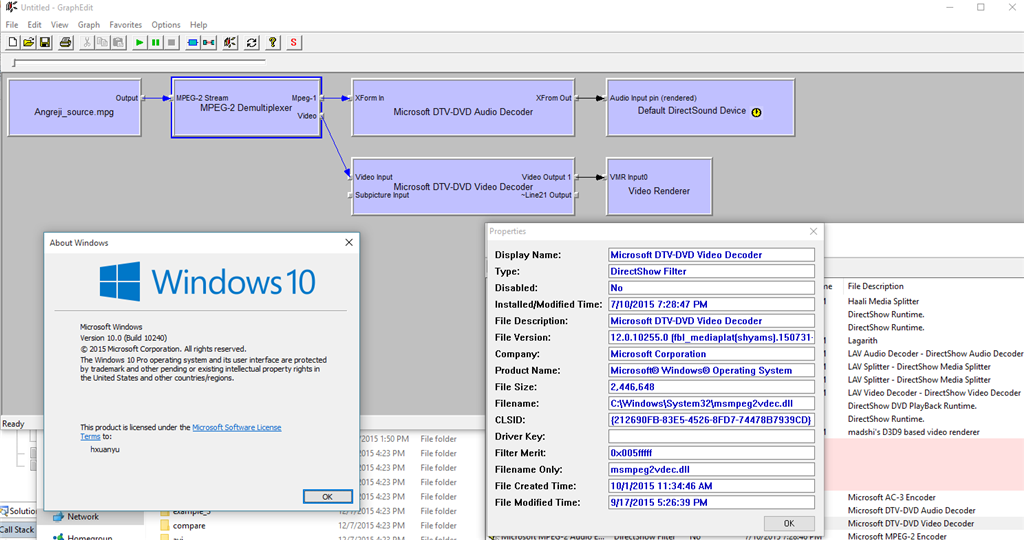Click the Installed/Modified Time field
The image size is (1024, 540).
click(x=711, y=304)
